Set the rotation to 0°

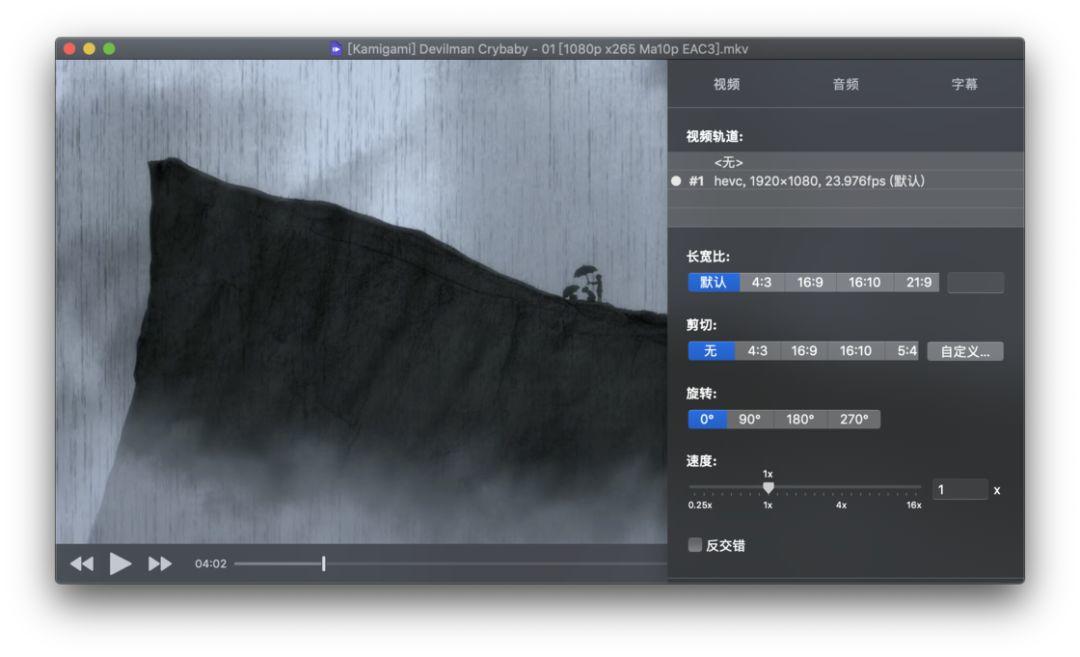[707, 419]
